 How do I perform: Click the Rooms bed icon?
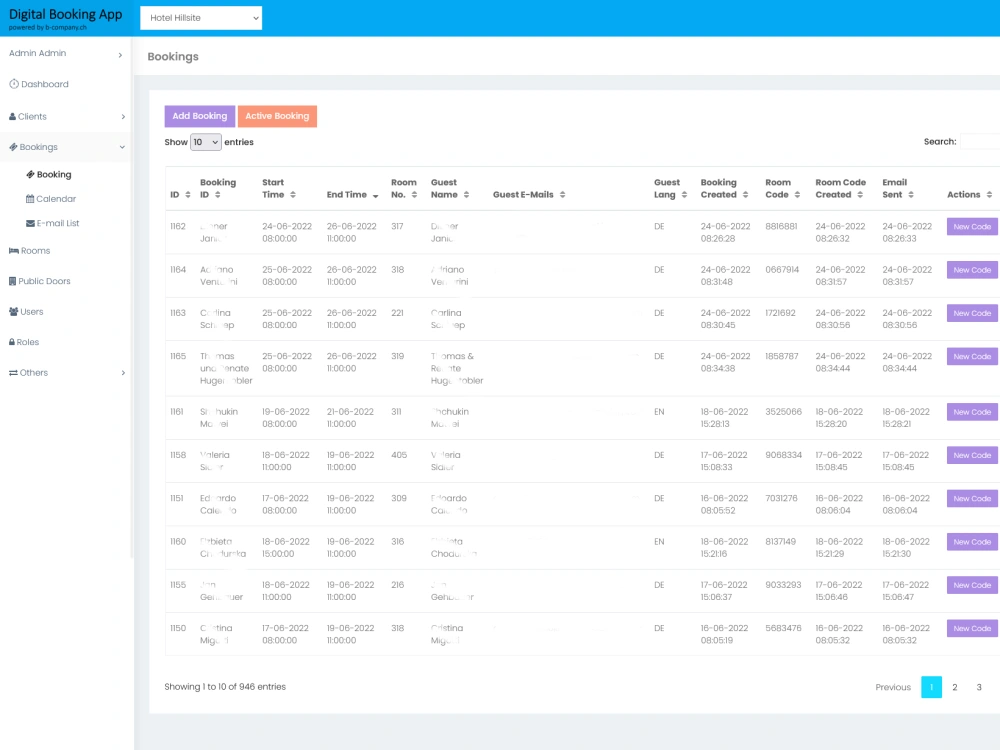coord(13,251)
